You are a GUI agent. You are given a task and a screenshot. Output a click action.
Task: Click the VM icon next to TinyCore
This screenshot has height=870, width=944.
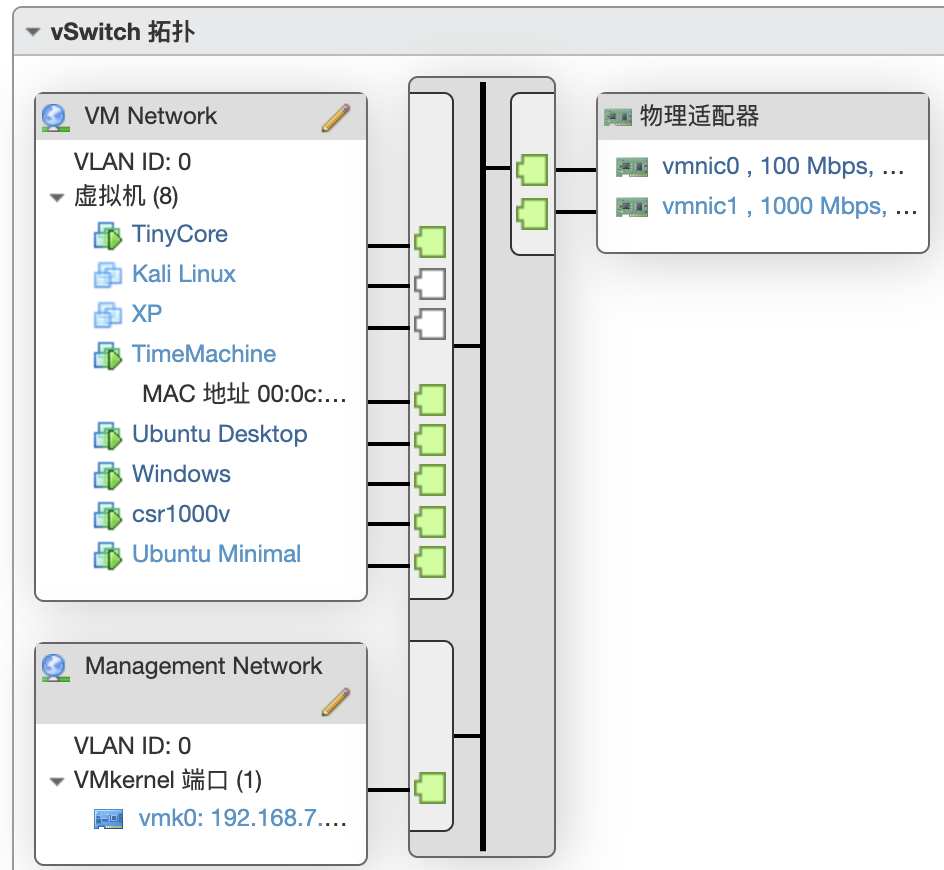click(110, 234)
